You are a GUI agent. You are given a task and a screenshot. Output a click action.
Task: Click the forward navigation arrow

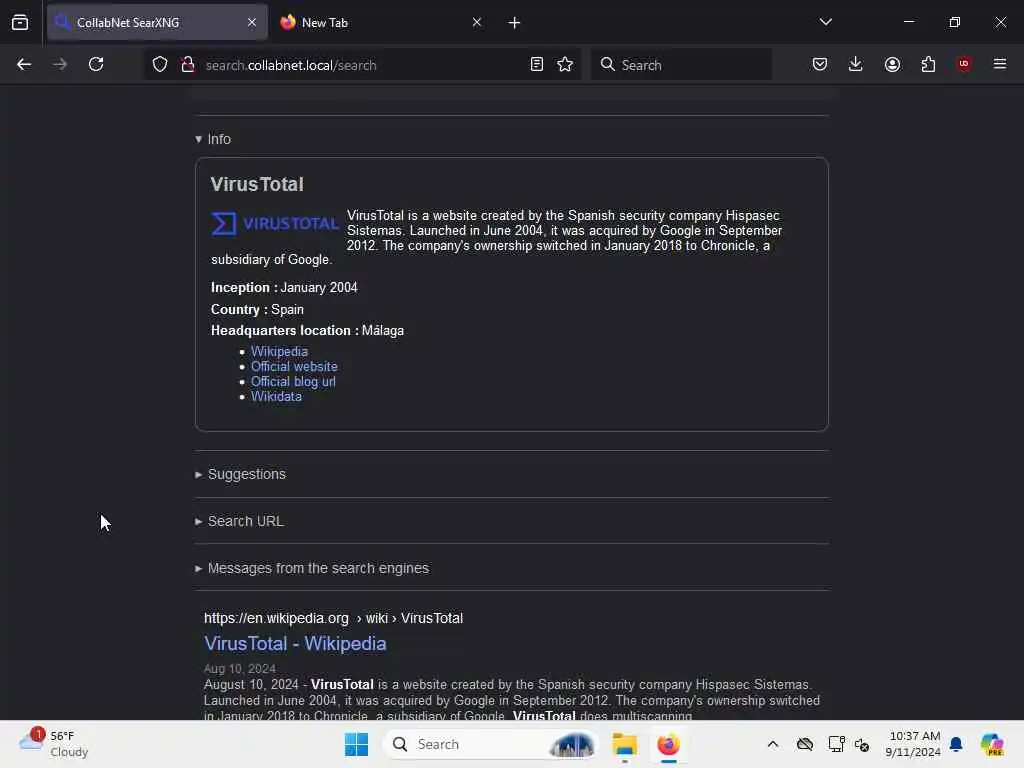(60, 64)
